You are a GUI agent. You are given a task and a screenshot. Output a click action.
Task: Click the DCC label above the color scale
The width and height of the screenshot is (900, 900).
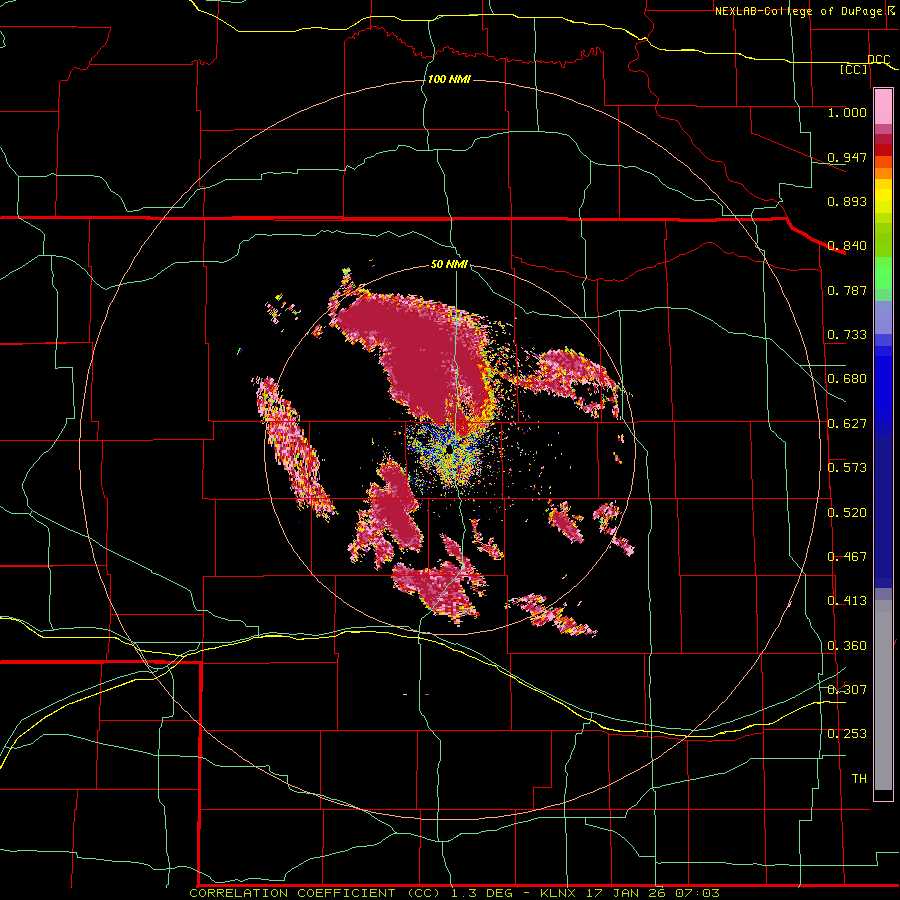(x=878, y=59)
